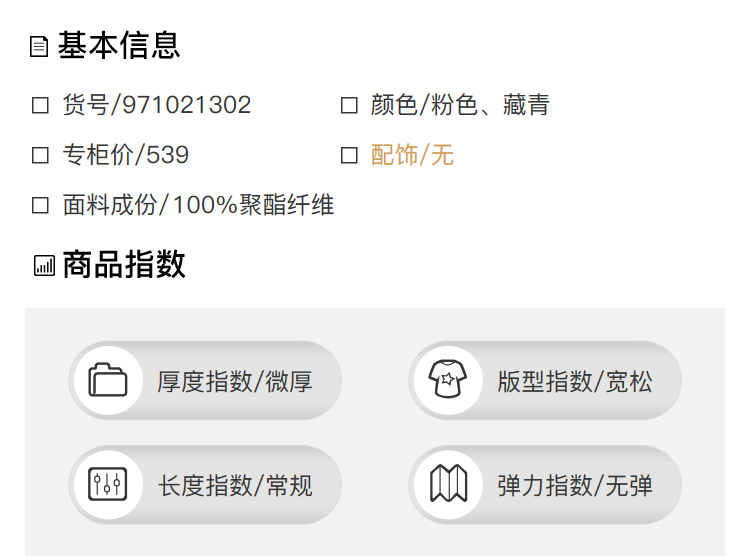This screenshot has width=750, height=556.
Task: Click the 货号/971021302 item number text
Action: [x=157, y=106]
